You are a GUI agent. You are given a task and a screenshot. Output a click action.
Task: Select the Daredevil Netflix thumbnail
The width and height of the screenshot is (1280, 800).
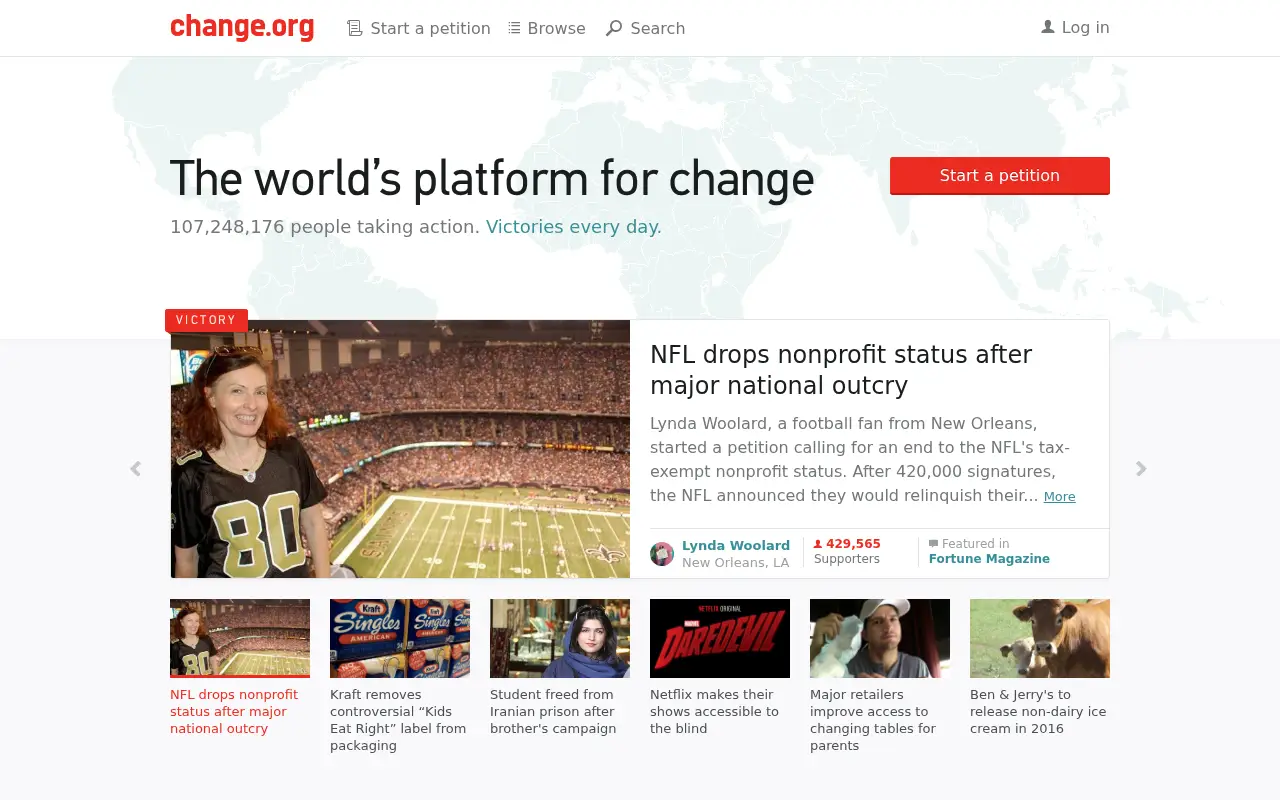(x=720, y=638)
